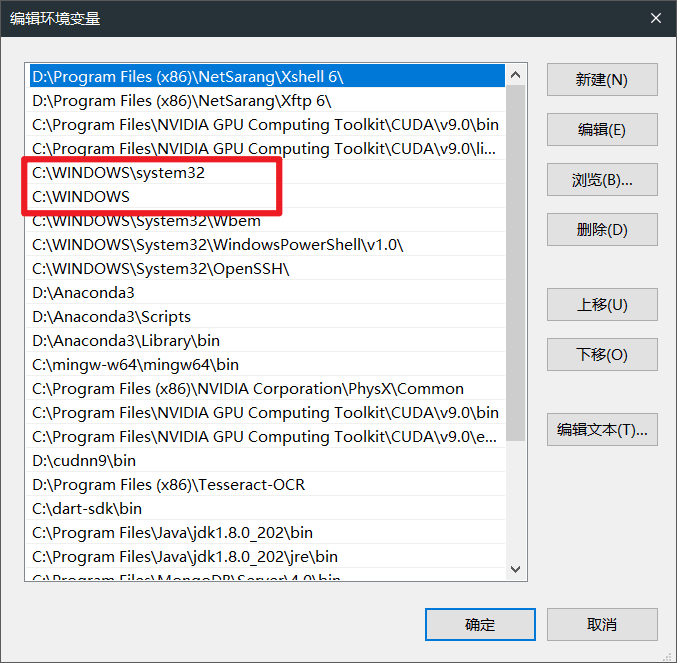Close the 编辑环境变量 dialog window
The image size is (677, 663).
click(655, 18)
